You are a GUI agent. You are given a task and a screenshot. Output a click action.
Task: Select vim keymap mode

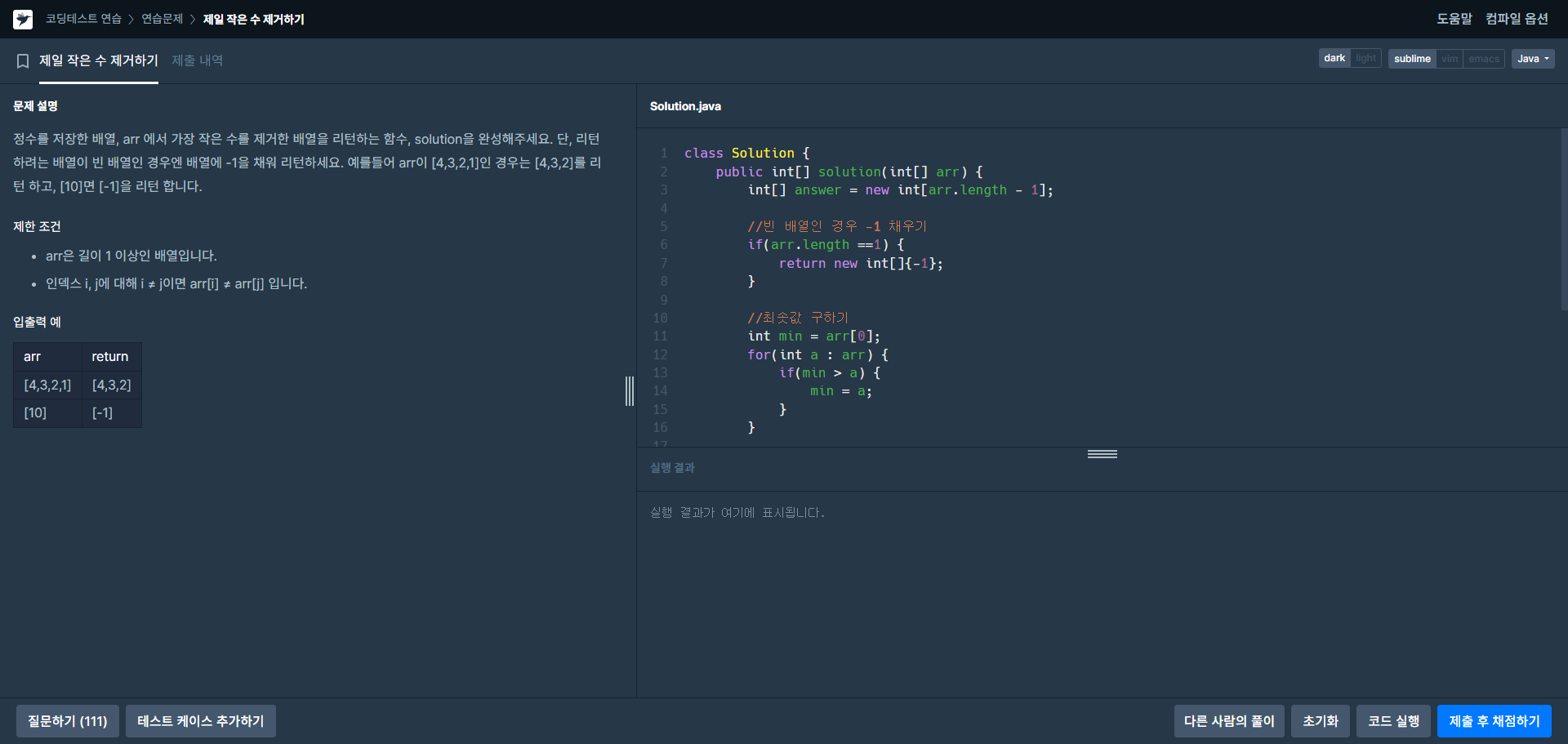tap(1450, 59)
